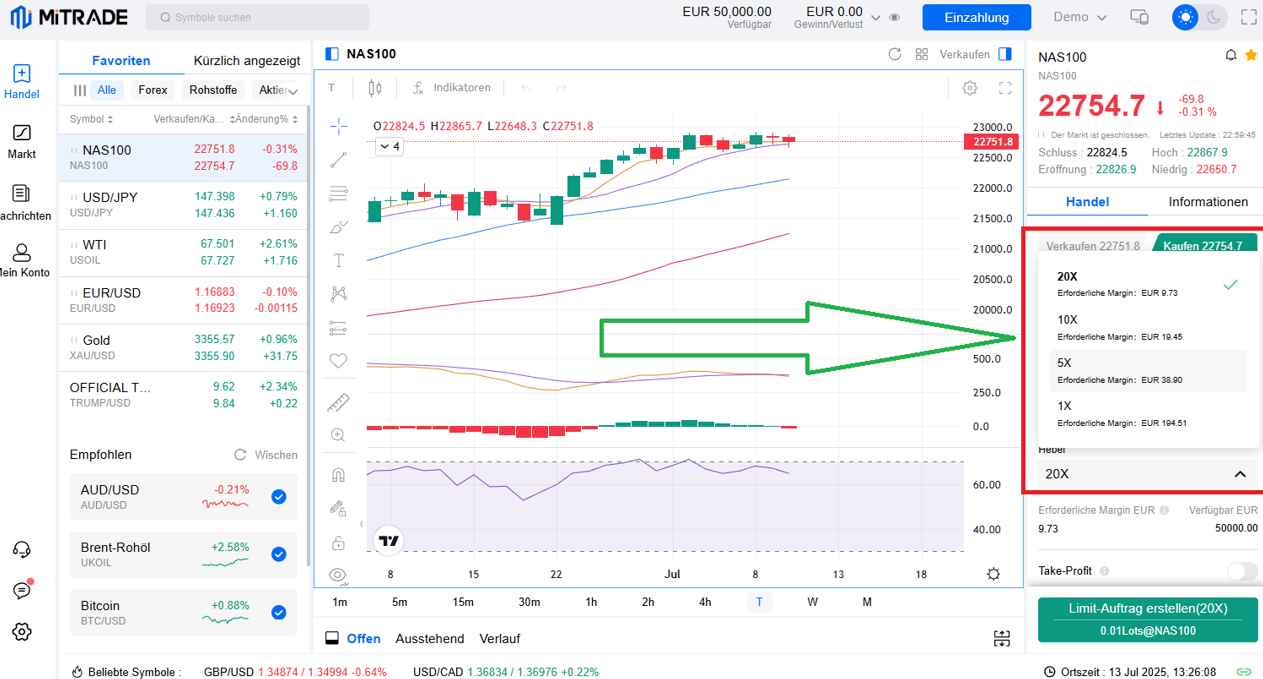Viewport: 1263px width, 679px height.
Task: Switch to dark theme moon toggle
Action: pos(1213,17)
